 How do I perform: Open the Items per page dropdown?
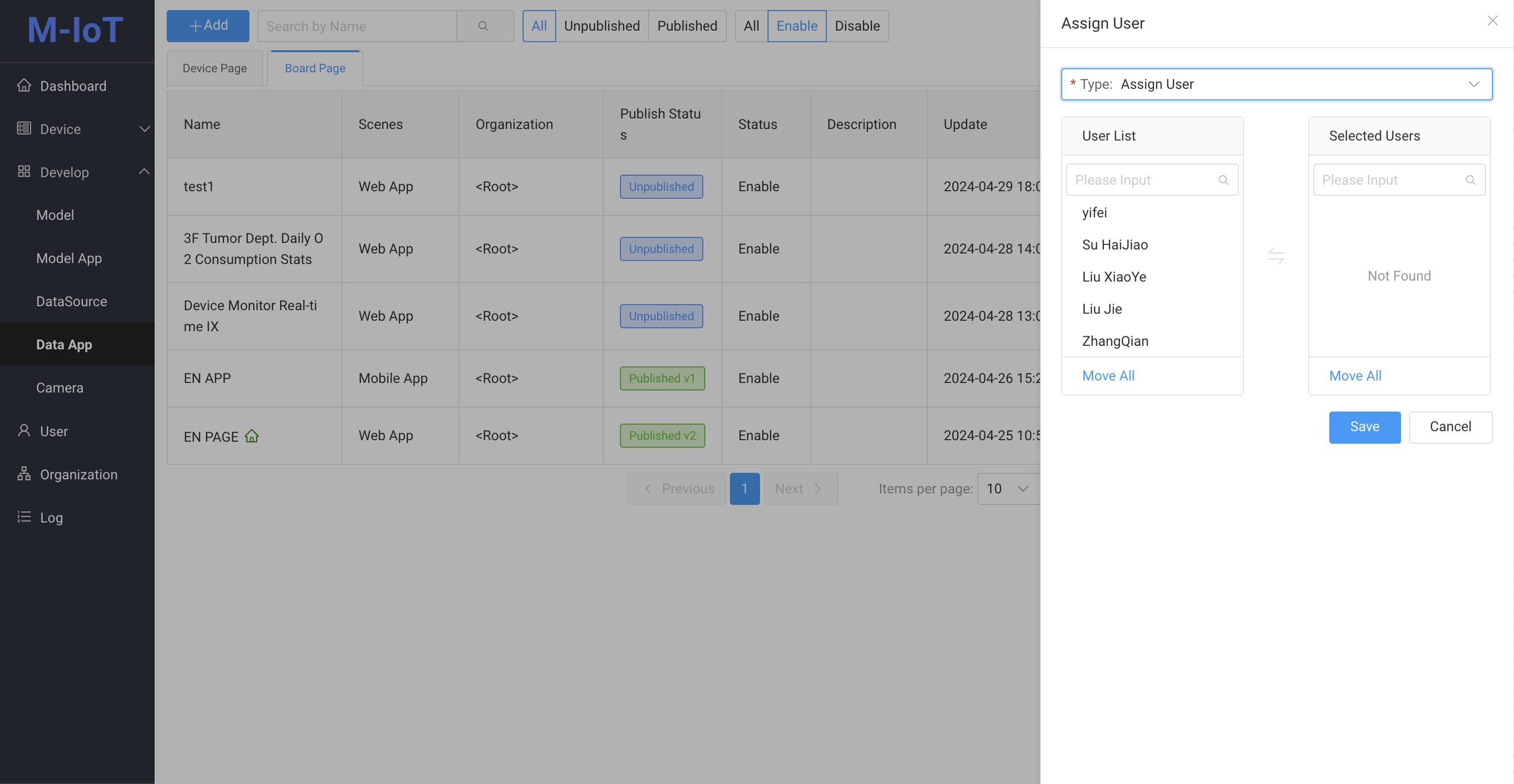tap(1008, 489)
